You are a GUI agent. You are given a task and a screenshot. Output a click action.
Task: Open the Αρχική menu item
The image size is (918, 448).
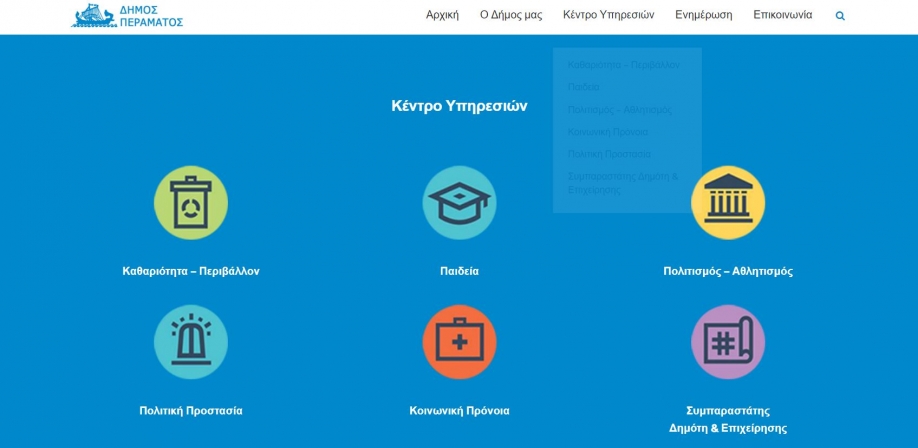[x=442, y=15]
